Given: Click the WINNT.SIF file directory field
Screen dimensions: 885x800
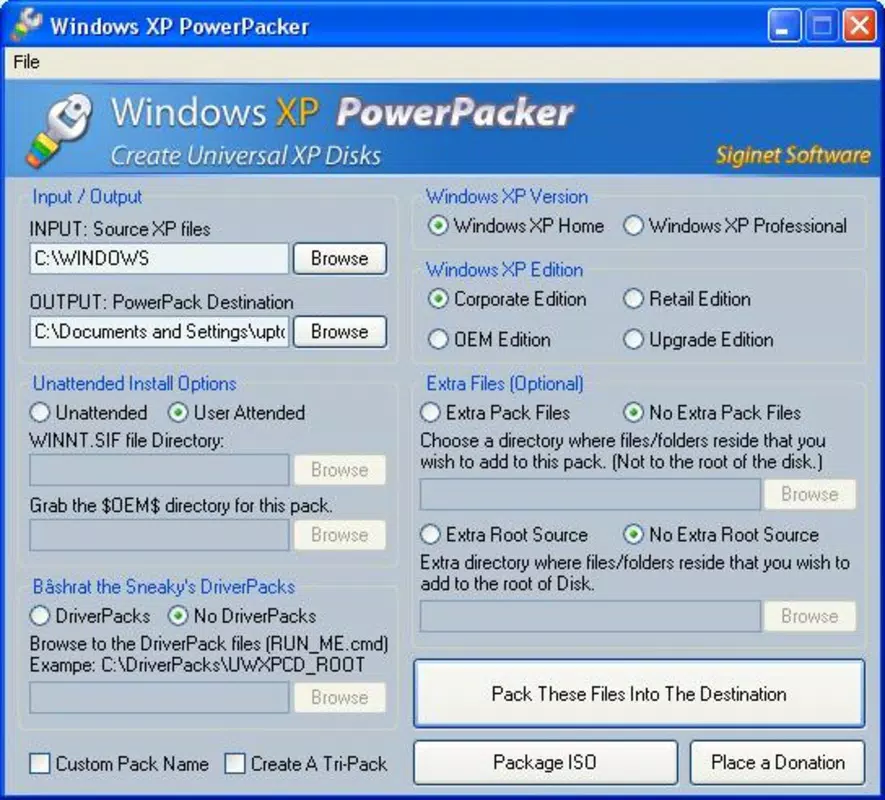Looking at the screenshot, I should (x=159, y=470).
